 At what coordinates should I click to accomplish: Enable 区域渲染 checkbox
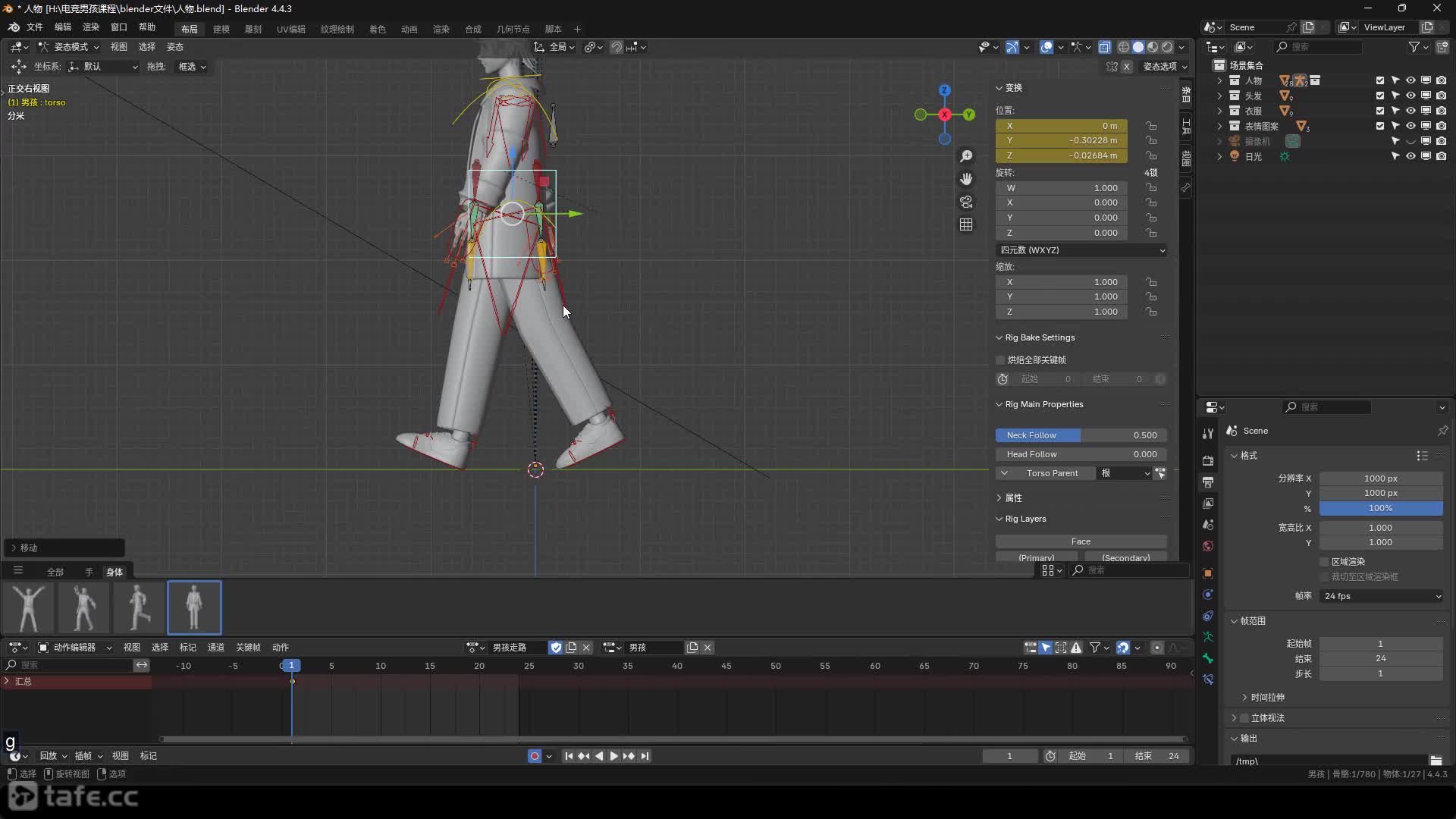pyautogui.click(x=1325, y=562)
